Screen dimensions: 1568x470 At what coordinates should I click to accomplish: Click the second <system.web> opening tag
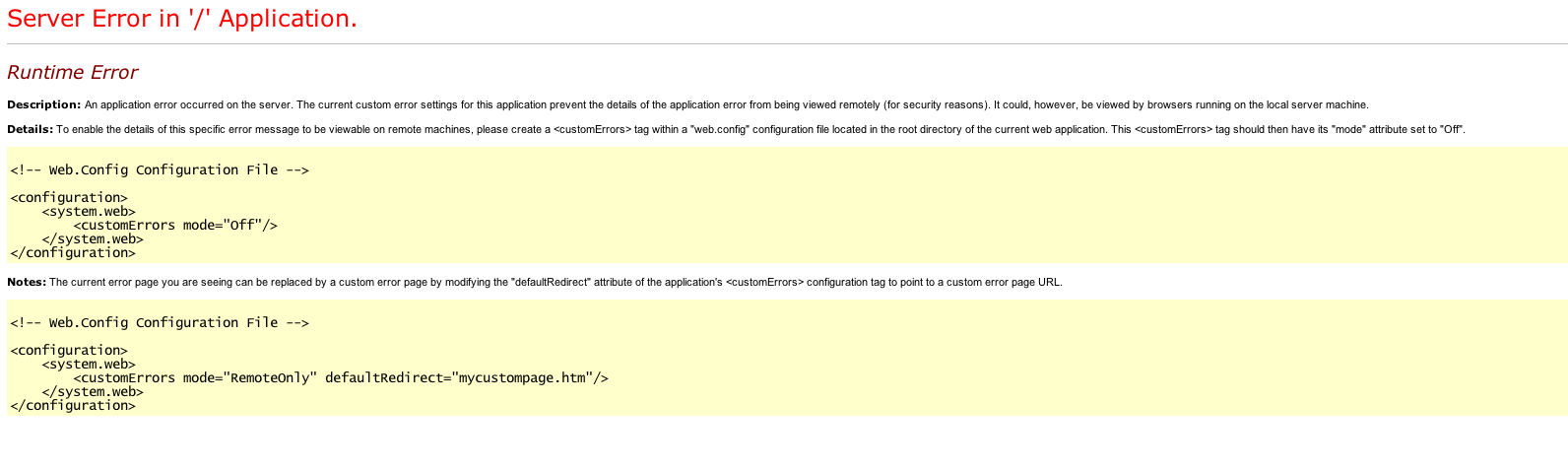coord(89,365)
